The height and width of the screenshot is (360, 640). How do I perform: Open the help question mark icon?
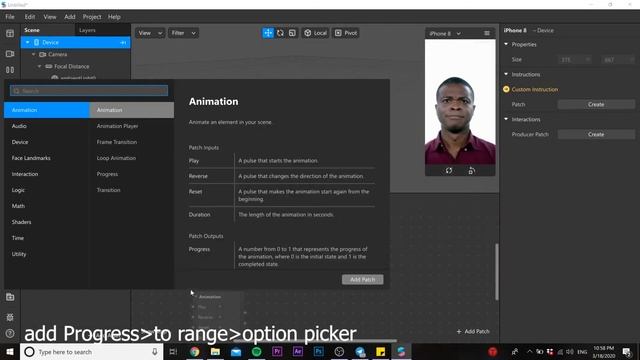coord(10,333)
